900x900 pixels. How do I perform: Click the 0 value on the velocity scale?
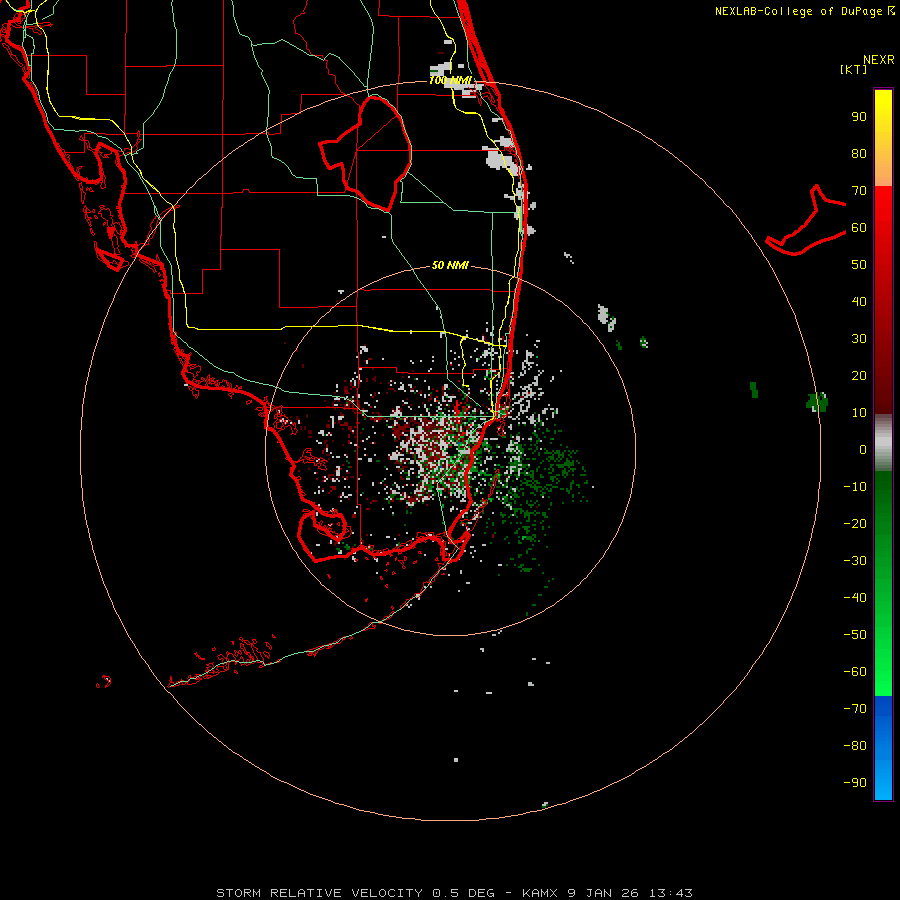click(x=863, y=450)
